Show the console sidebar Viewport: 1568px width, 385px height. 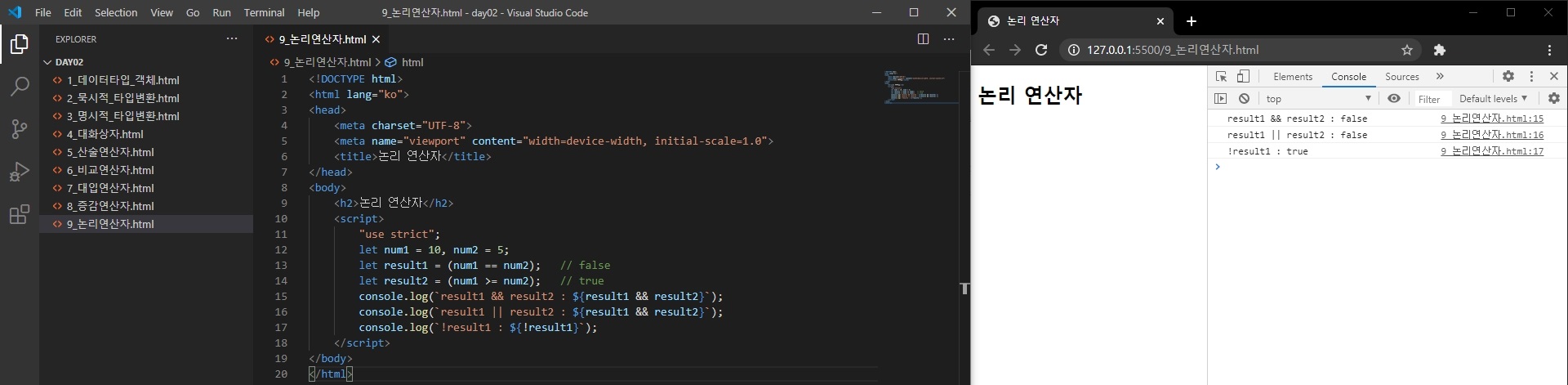[1220, 98]
